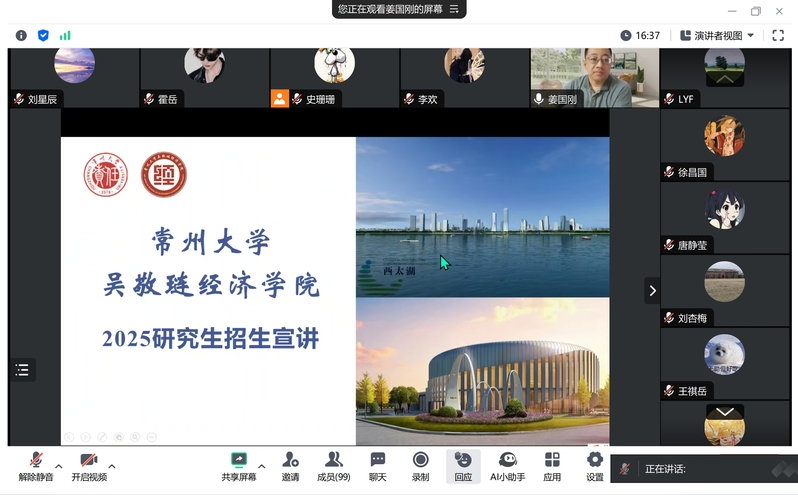Open the 成员(99) participants list

(333, 466)
